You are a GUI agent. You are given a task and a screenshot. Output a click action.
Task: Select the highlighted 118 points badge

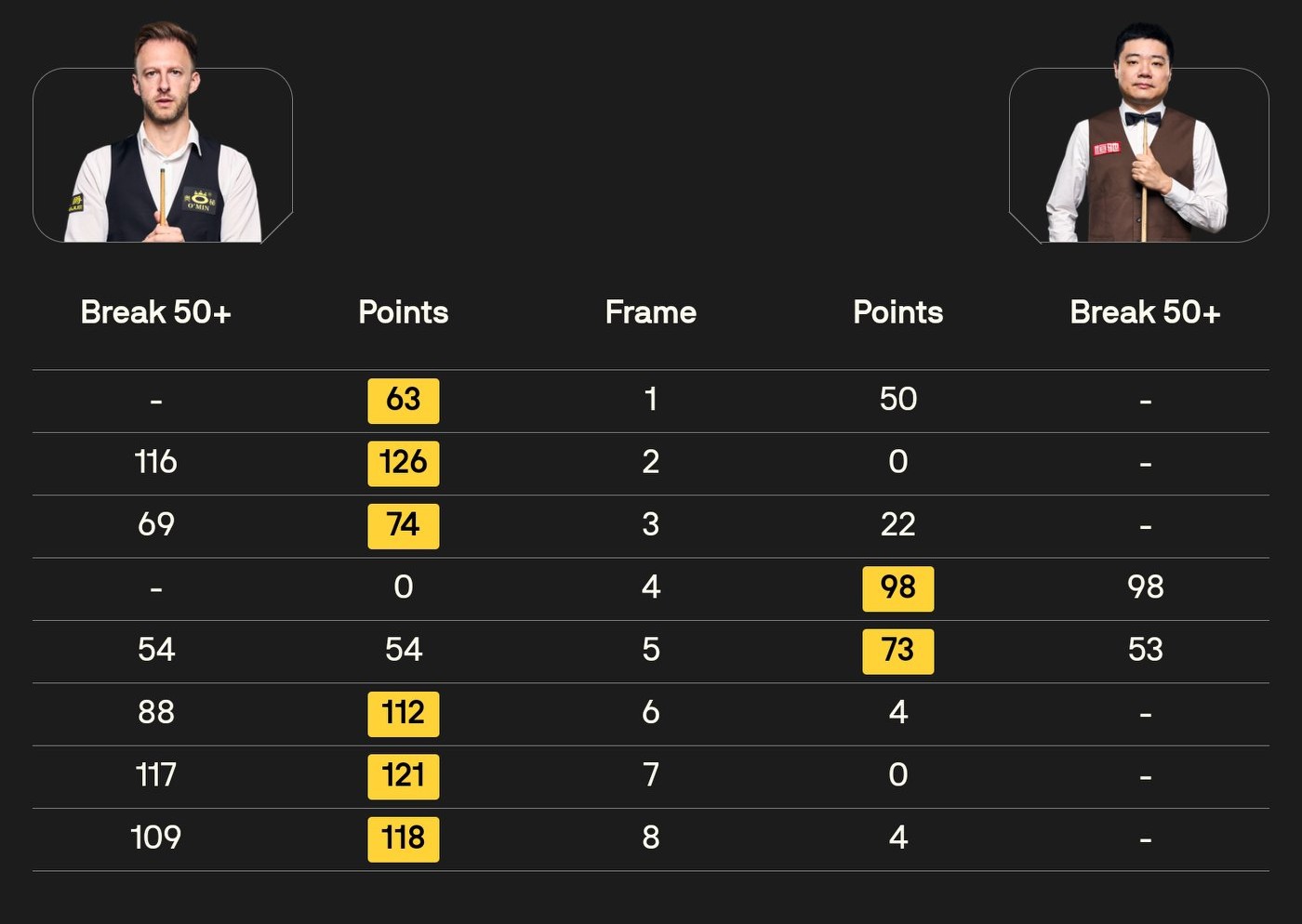coord(403,838)
